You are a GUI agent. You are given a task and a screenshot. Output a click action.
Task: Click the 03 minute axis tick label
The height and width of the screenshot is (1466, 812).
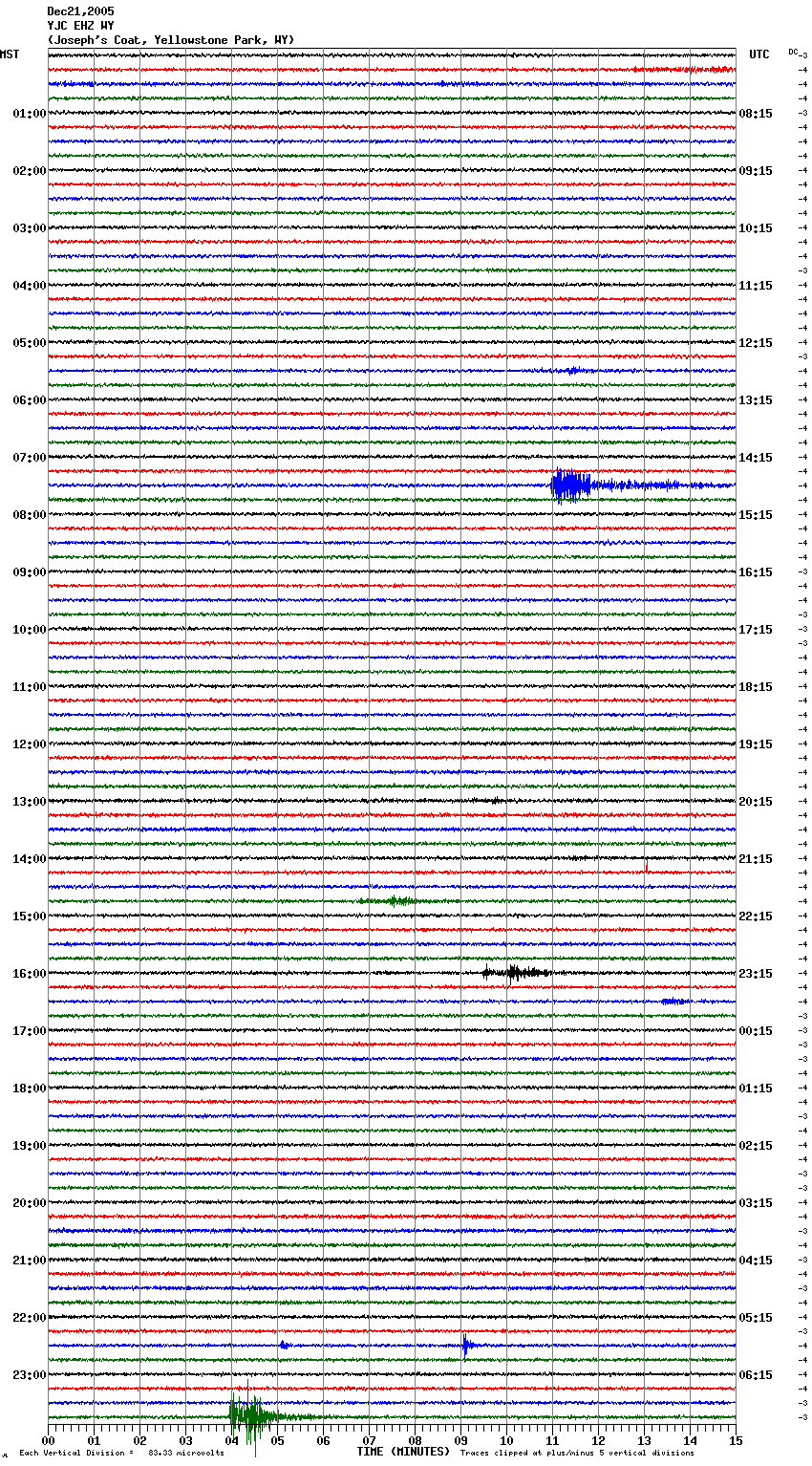[x=185, y=1440]
